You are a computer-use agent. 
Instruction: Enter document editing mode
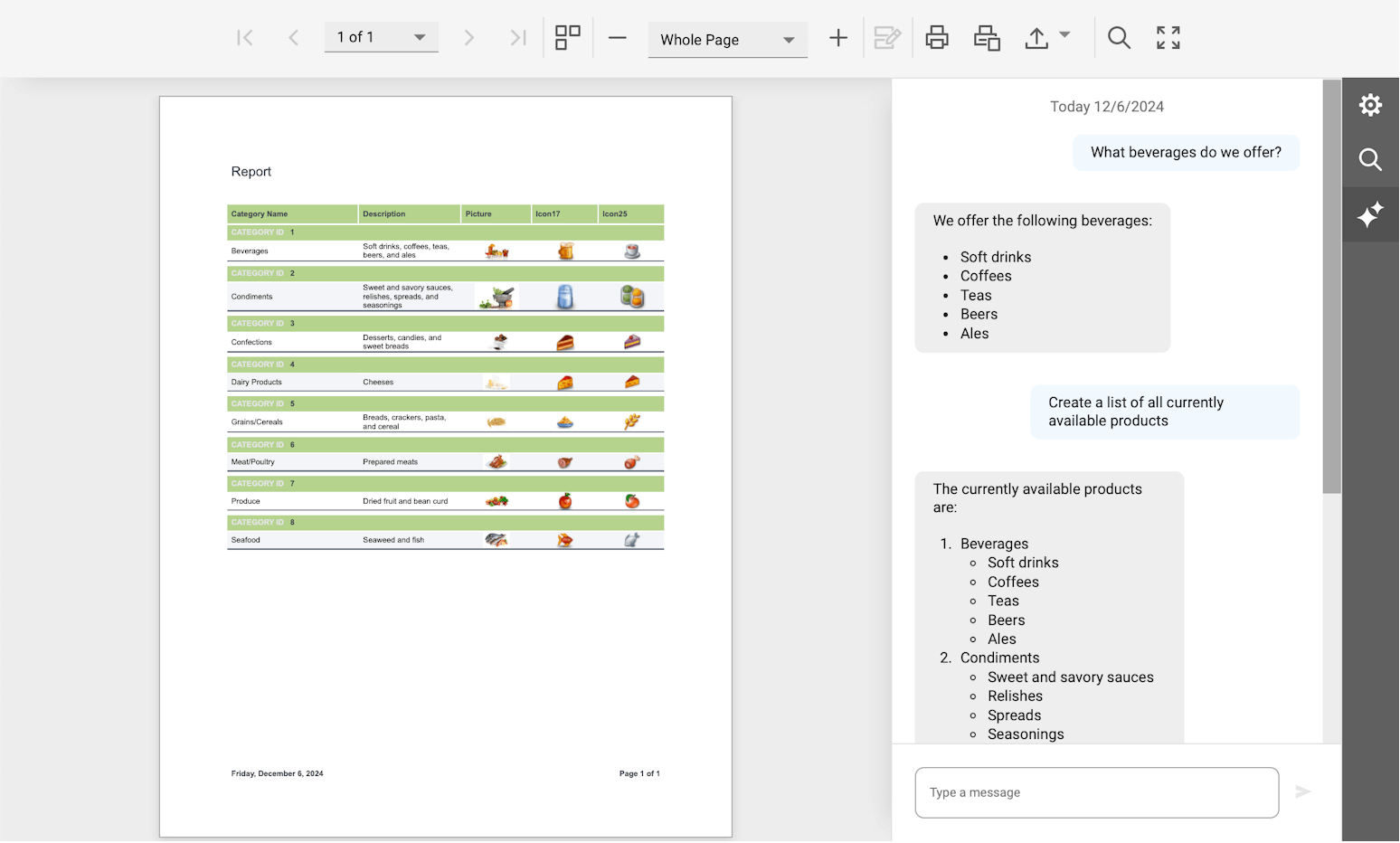coord(887,37)
